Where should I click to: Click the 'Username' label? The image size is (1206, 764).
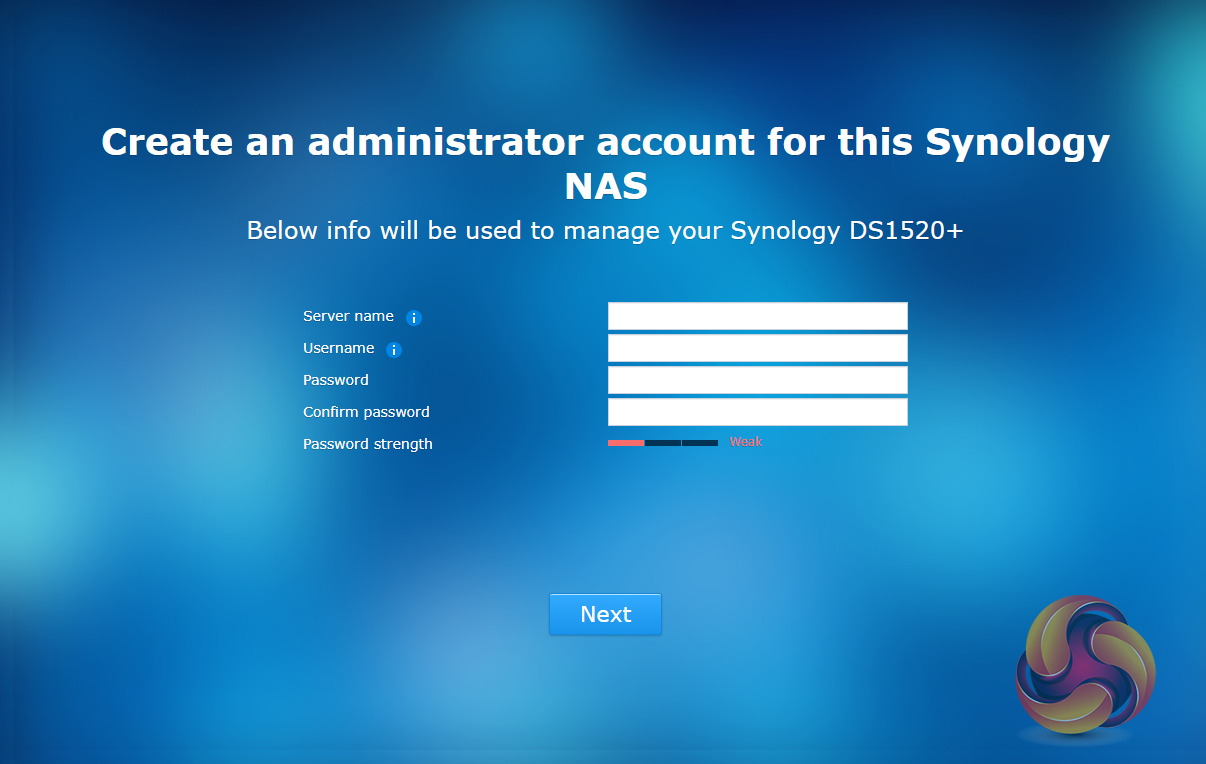point(339,348)
